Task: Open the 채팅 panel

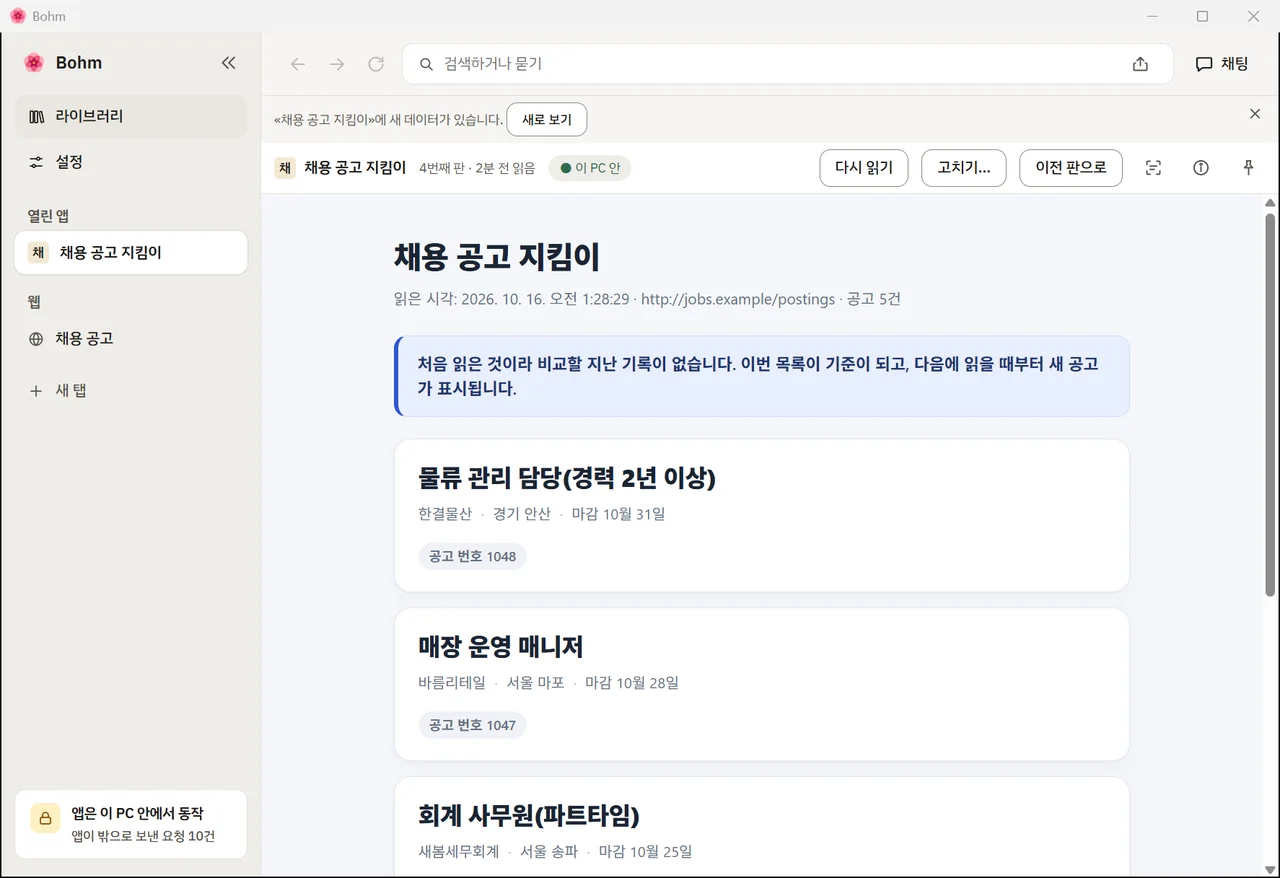Action: 1222,64
